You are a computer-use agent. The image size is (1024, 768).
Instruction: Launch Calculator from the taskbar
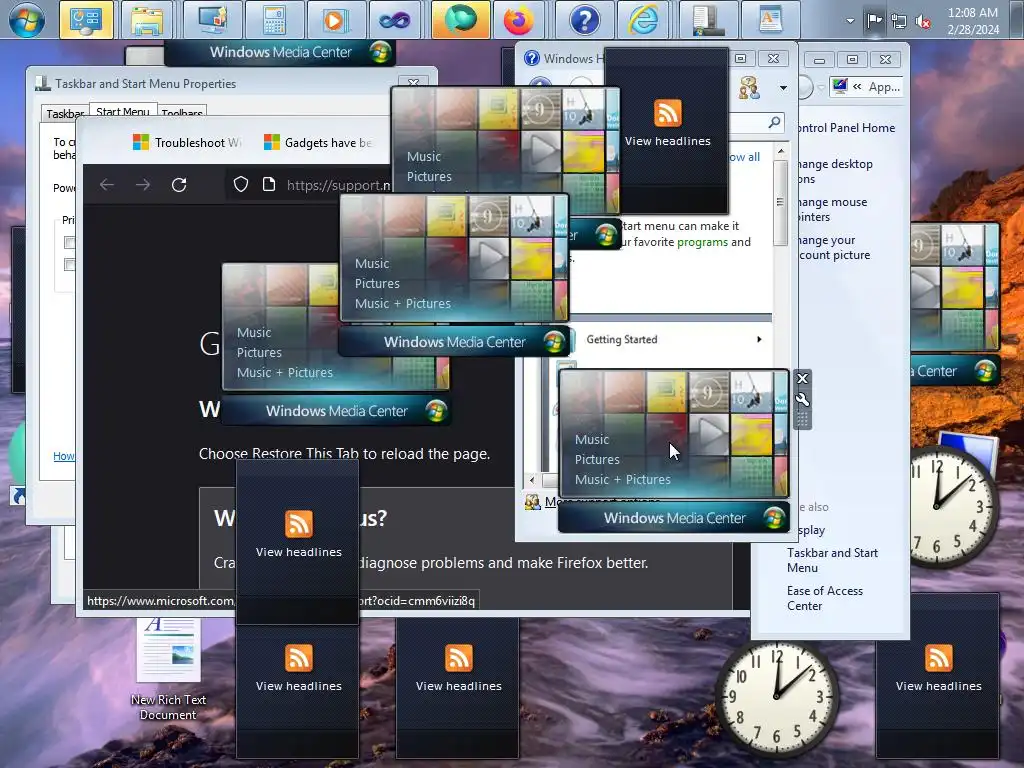[x=274, y=20]
